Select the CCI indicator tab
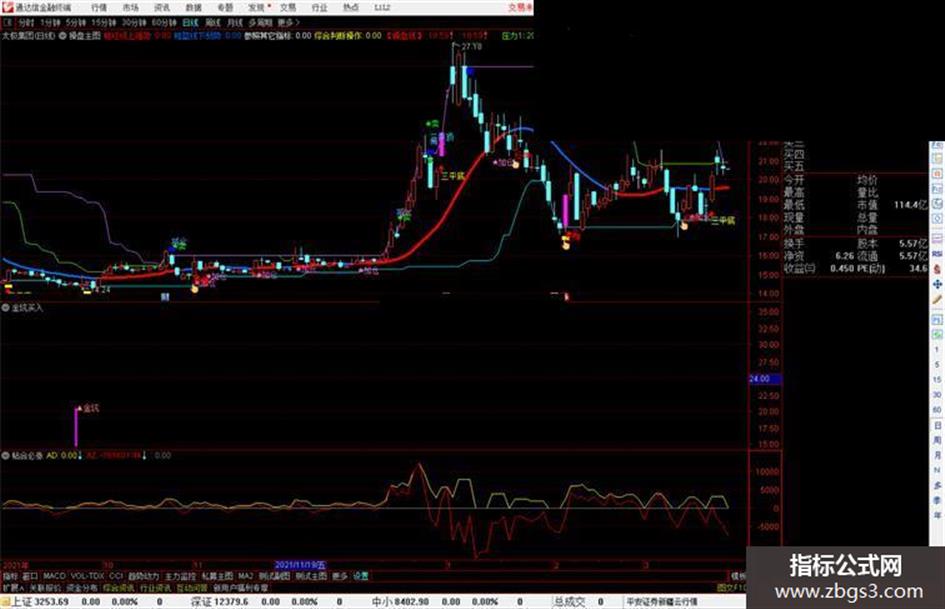The image size is (945, 609). point(116,576)
